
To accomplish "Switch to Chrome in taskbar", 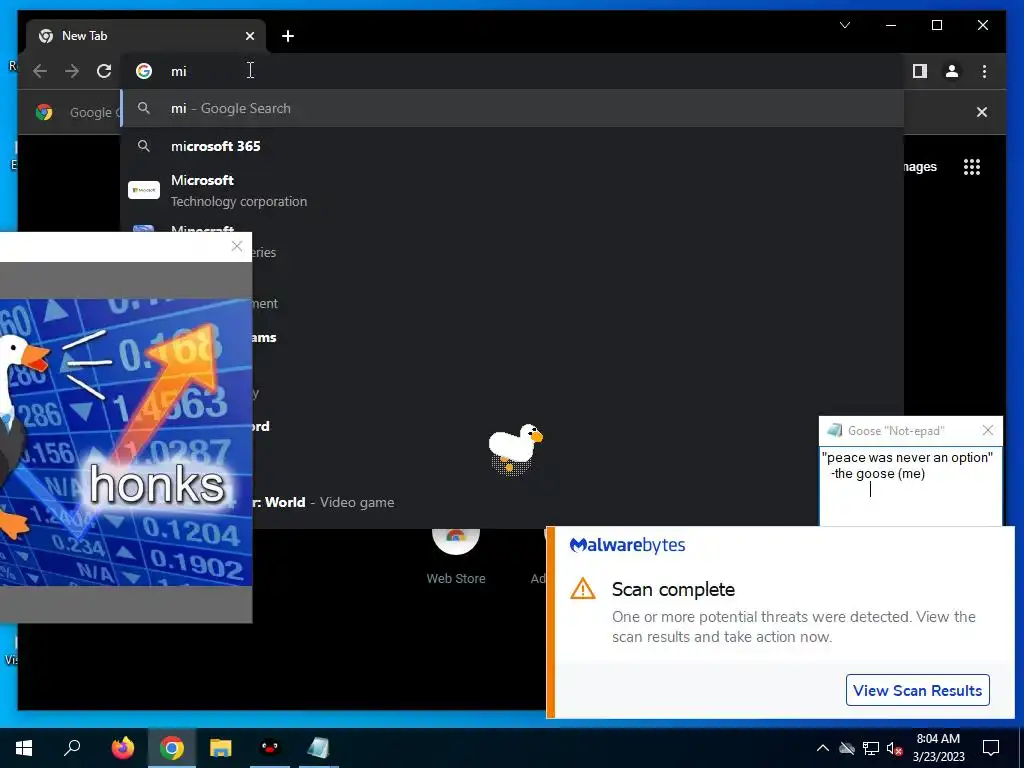I will 172,748.
